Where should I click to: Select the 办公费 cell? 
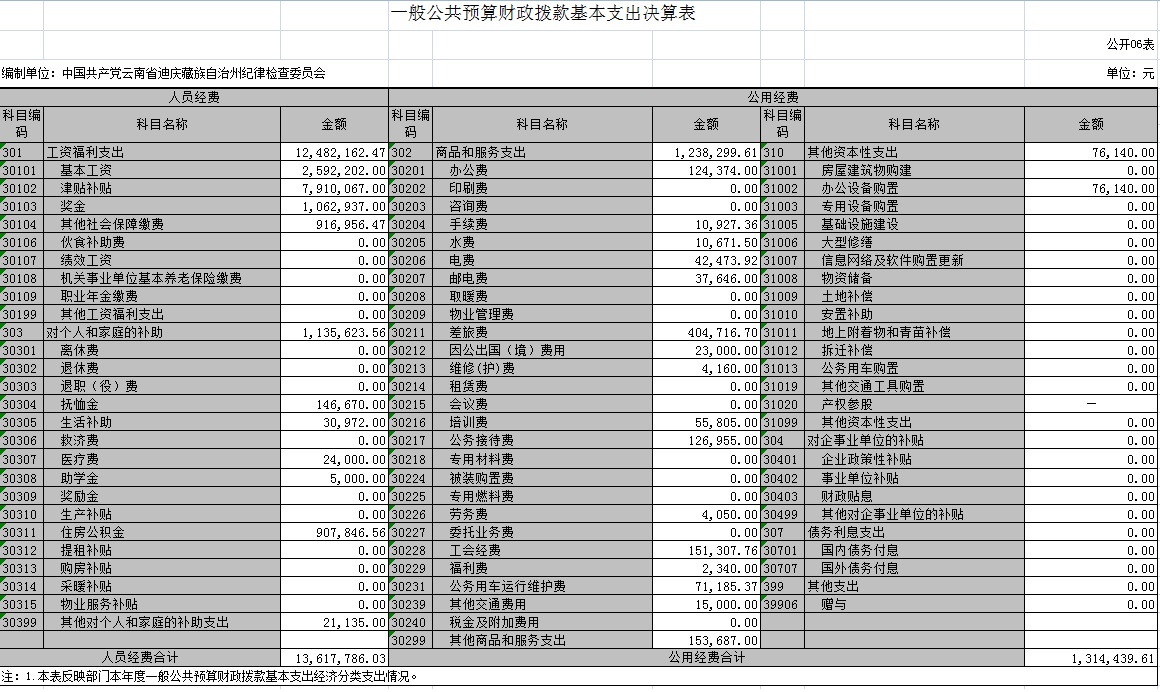click(x=542, y=170)
